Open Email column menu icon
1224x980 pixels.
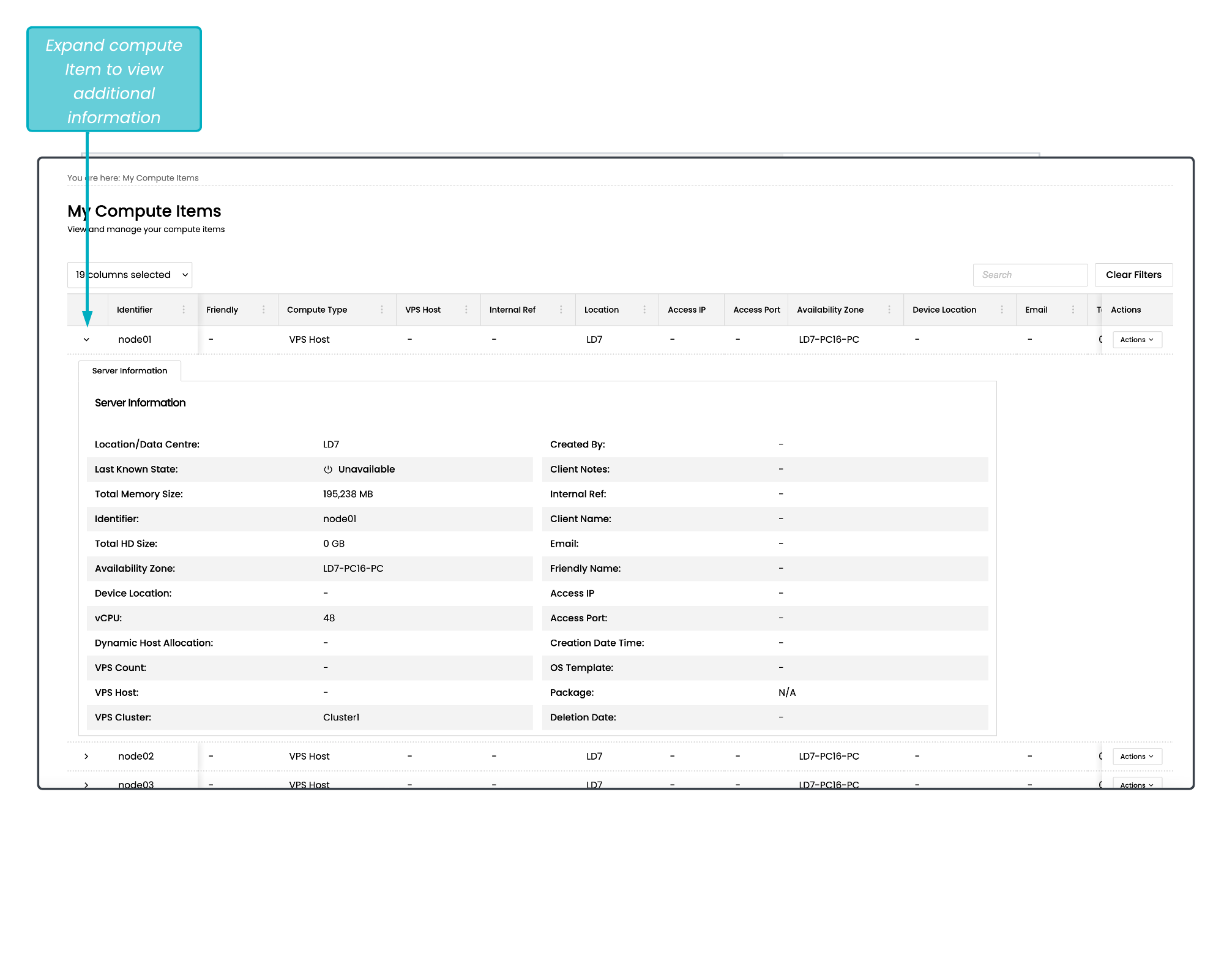[x=1073, y=310]
